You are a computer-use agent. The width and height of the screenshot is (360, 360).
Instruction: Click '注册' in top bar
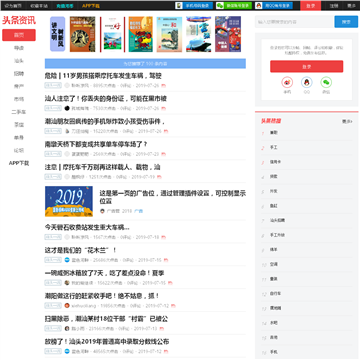click(x=334, y=6)
